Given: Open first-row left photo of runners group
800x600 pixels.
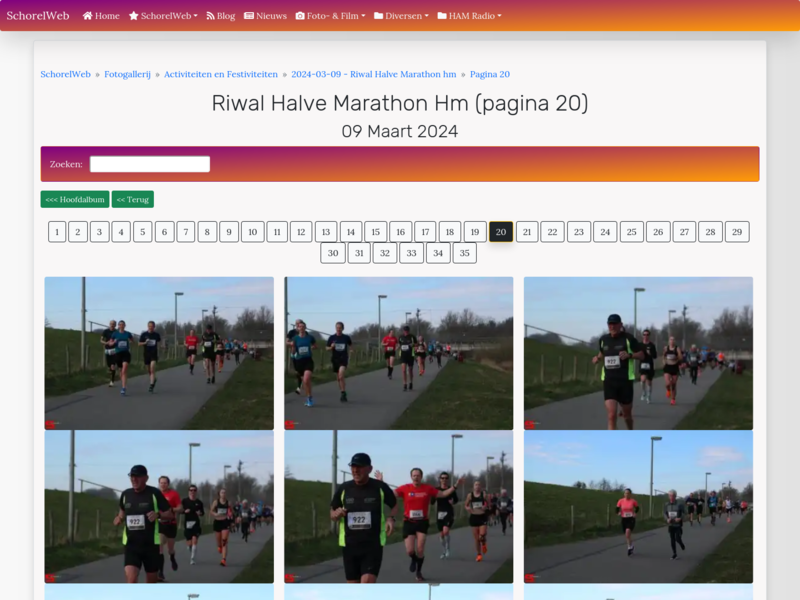Looking at the screenshot, I should click(x=159, y=353).
